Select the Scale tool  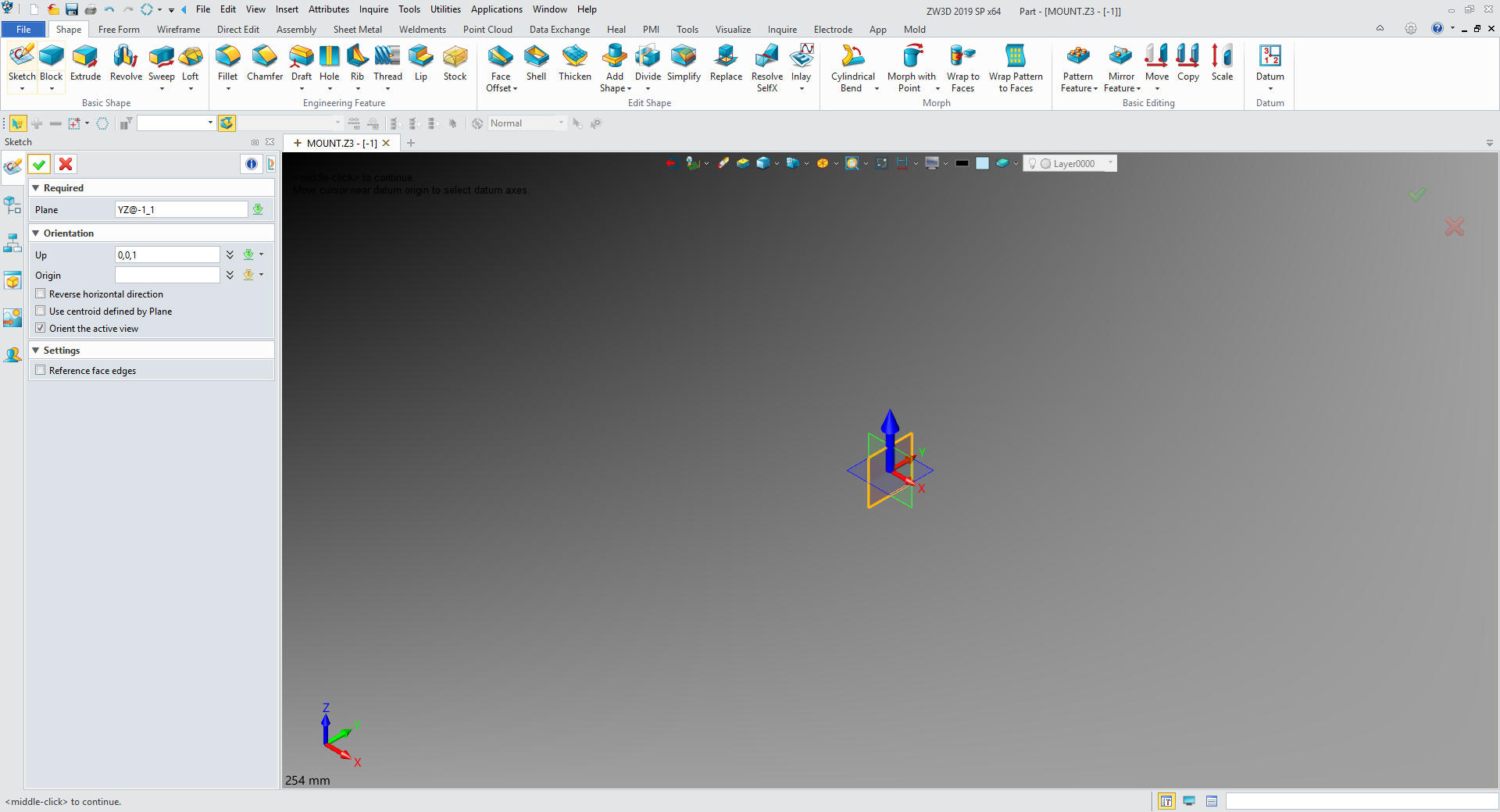[x=1222, y=62]
